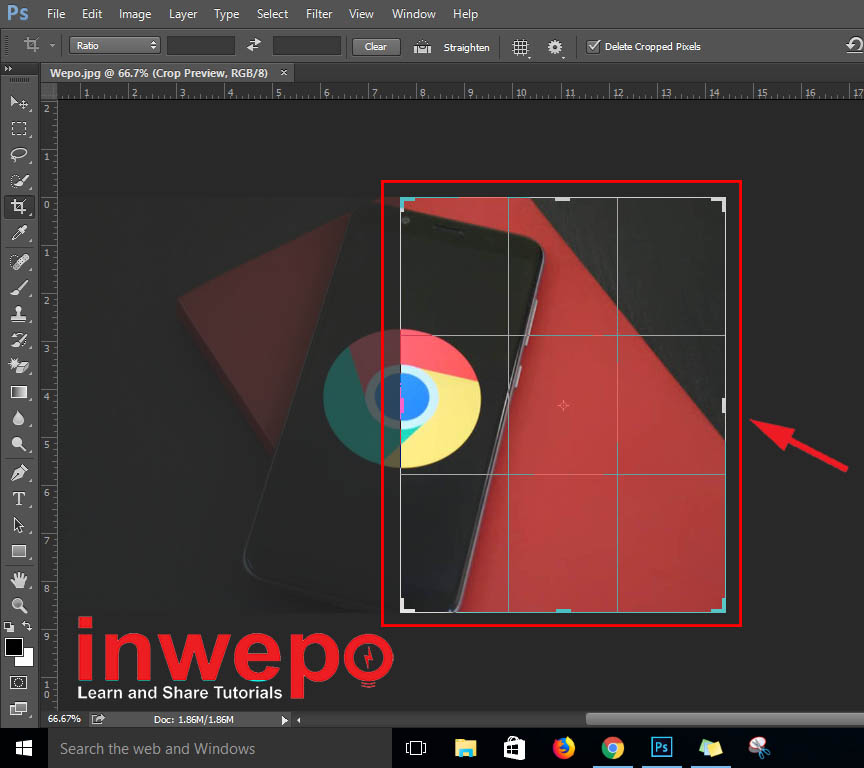Select the Eyedropper tool
This screenshot has width=864, height=768.
click(x=19, y=234)
